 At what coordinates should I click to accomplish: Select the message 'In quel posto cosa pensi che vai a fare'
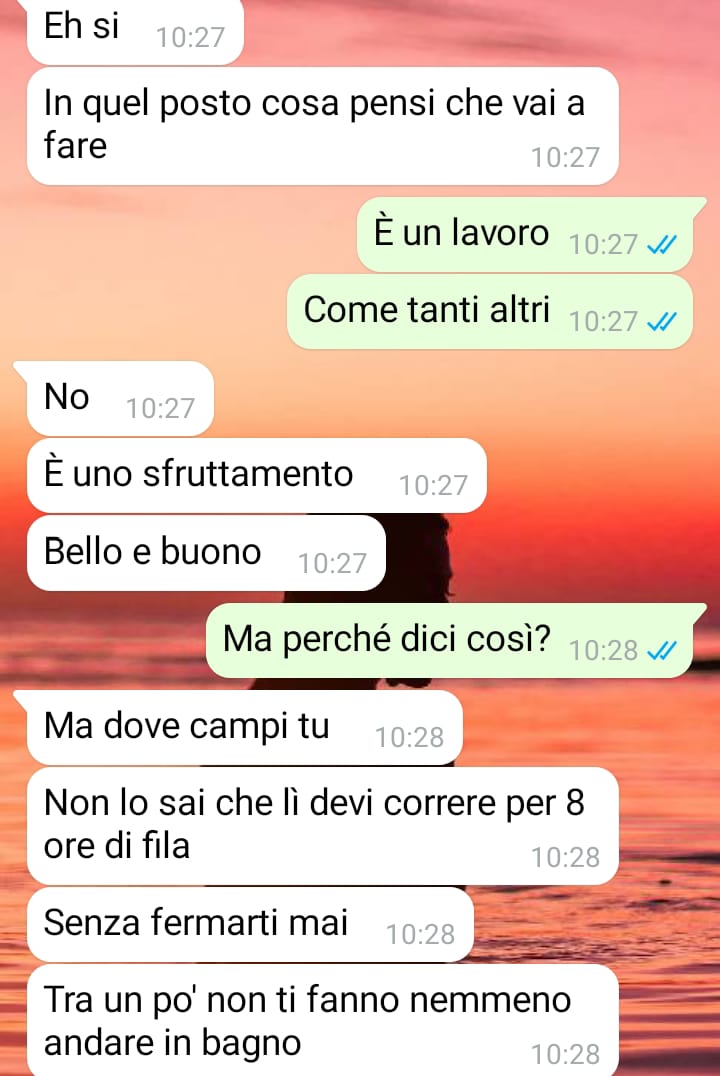[323, 126]
